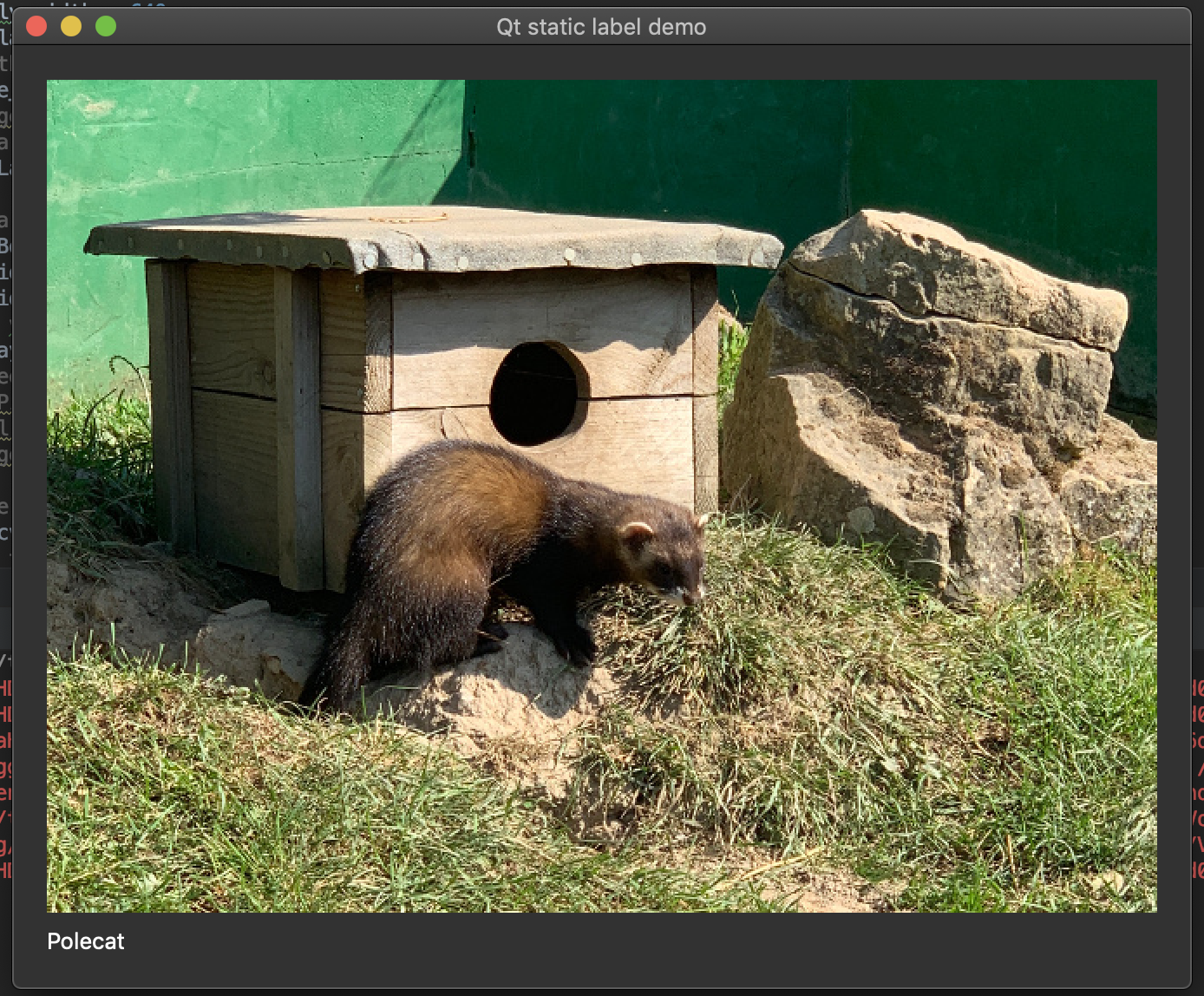Click the round entrance hole of the wooden house
This screenshot has width=1204, height=996.
534,393
